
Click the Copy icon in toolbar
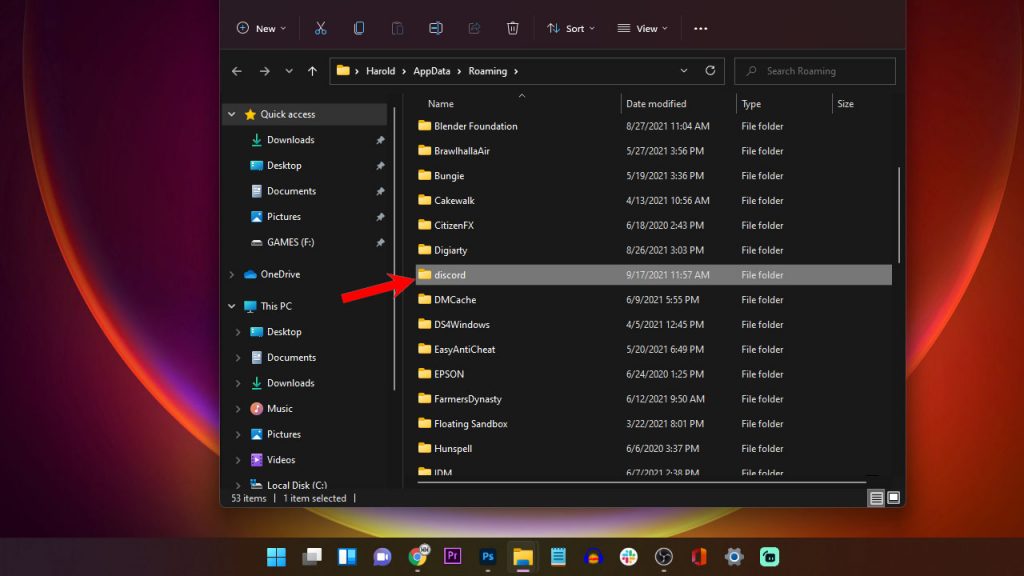pyautogui.click(x=359, y=28)
